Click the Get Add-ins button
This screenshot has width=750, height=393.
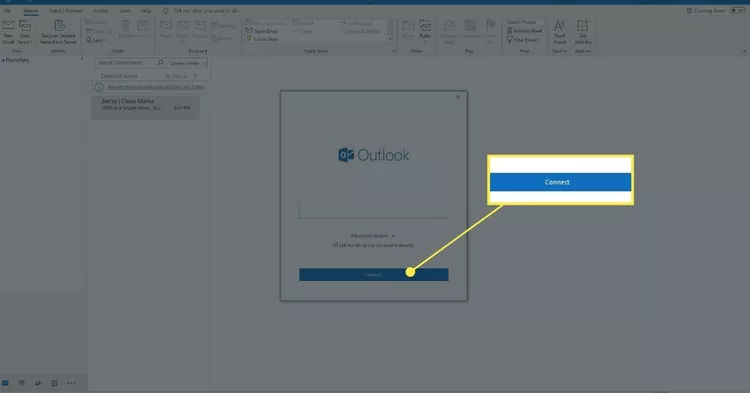pyautogui.click(x=583, y=32)
